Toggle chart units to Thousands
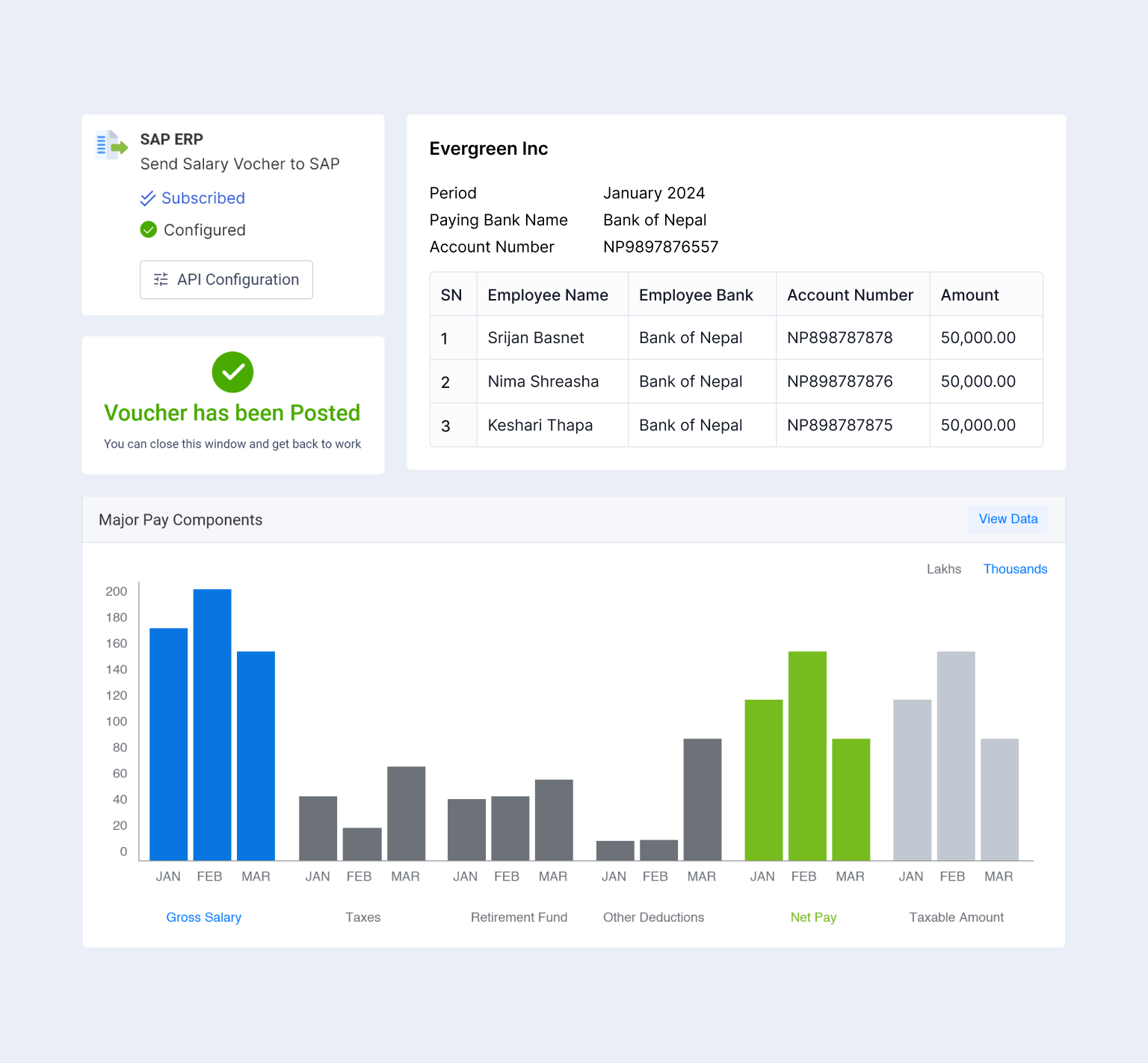Screen dimensions: 1148x1063 [x=1015, y=569]
